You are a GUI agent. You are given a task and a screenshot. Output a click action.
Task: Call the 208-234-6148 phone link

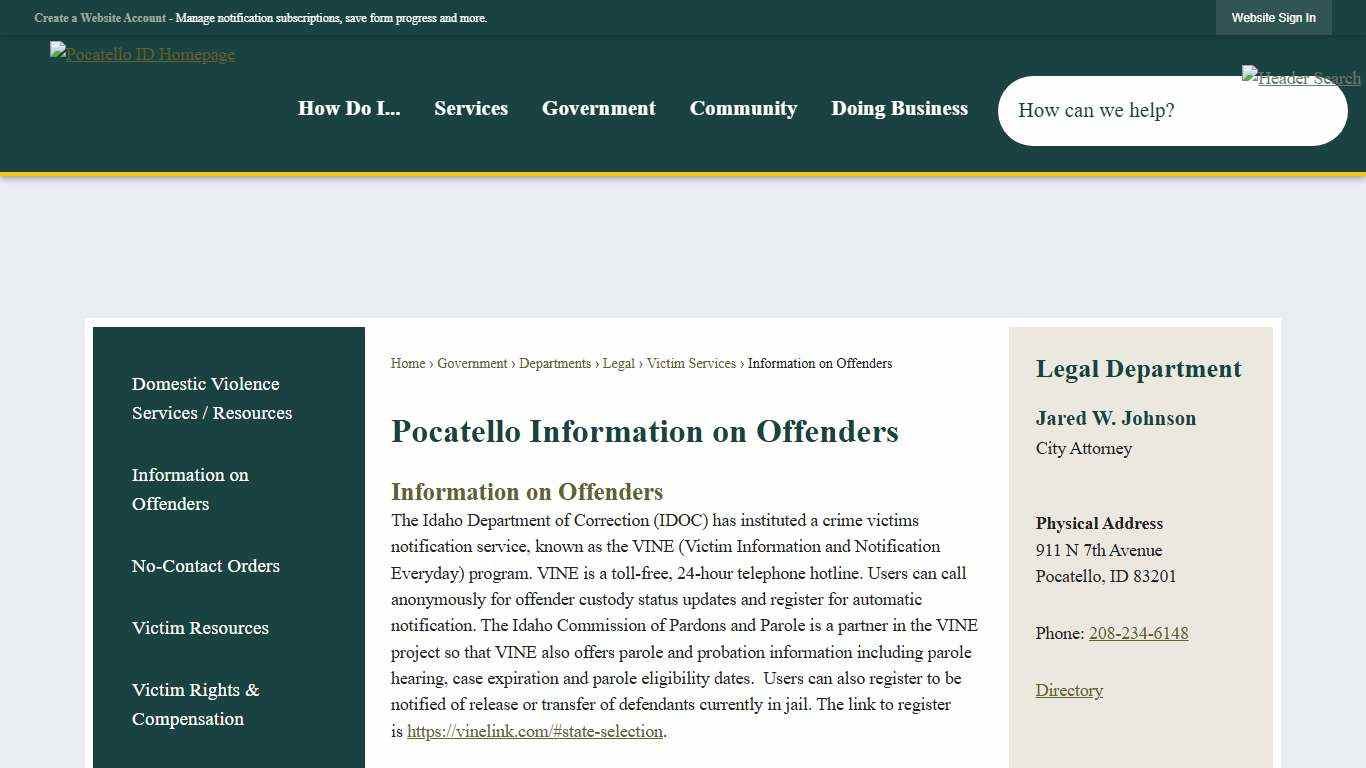[x=1138, y=633]
